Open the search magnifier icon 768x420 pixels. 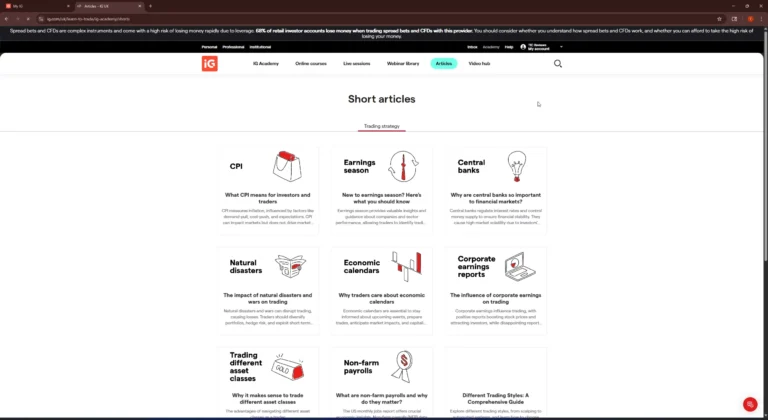(x=558, y=64)
